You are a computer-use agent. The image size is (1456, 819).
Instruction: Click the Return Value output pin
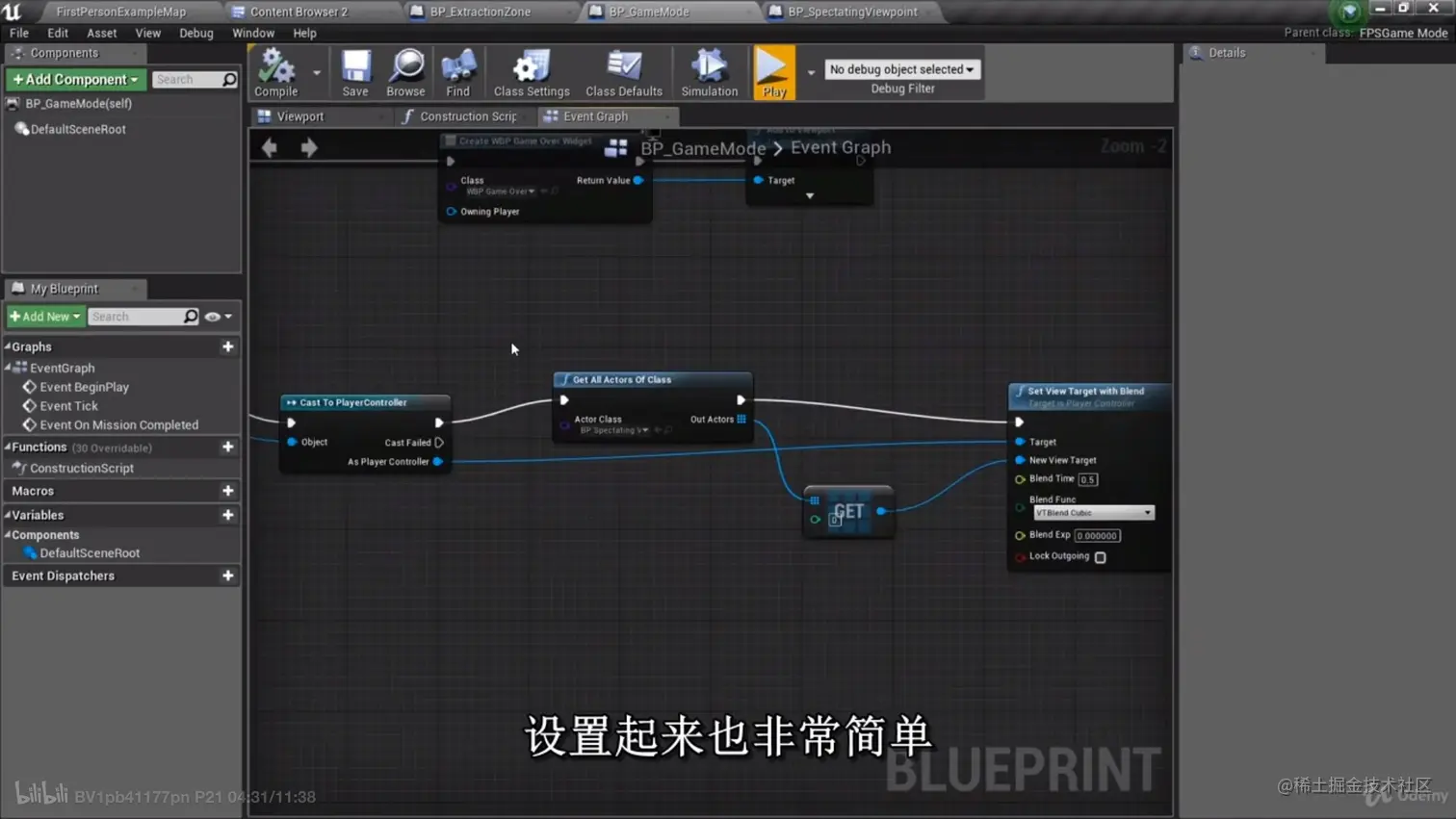point(637,180)
